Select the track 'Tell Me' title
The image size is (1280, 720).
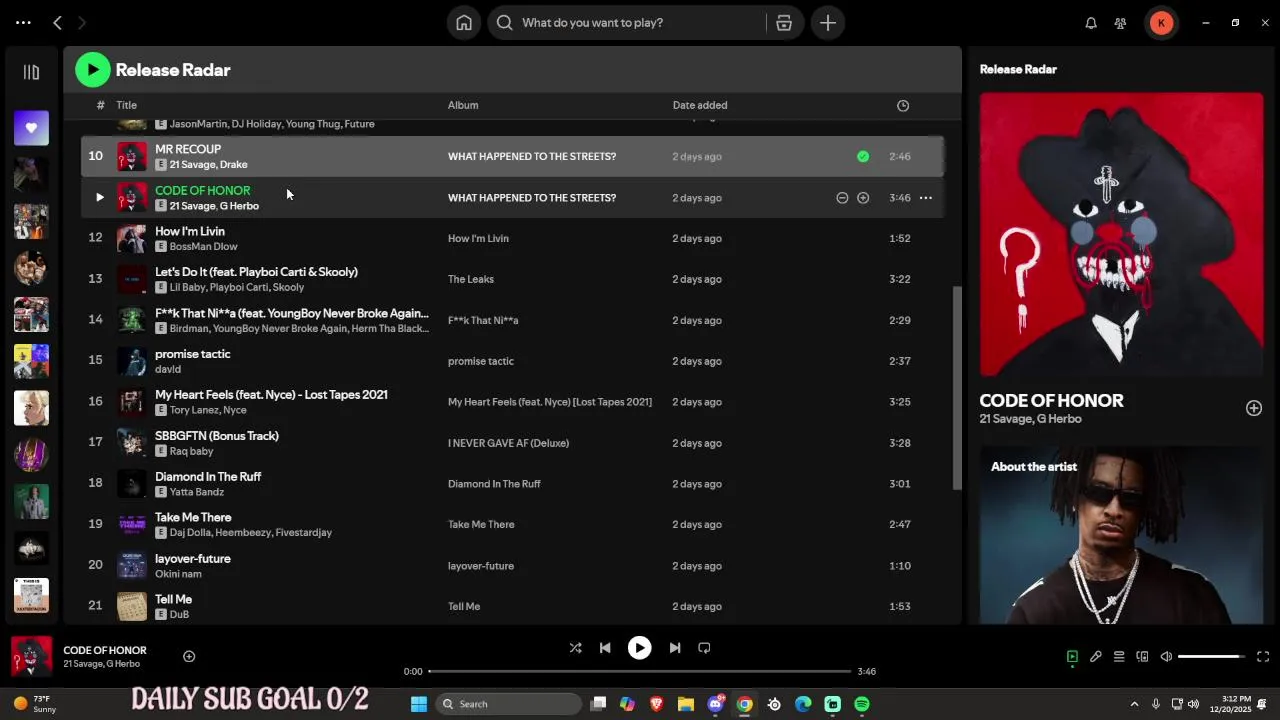click(173, 600)
